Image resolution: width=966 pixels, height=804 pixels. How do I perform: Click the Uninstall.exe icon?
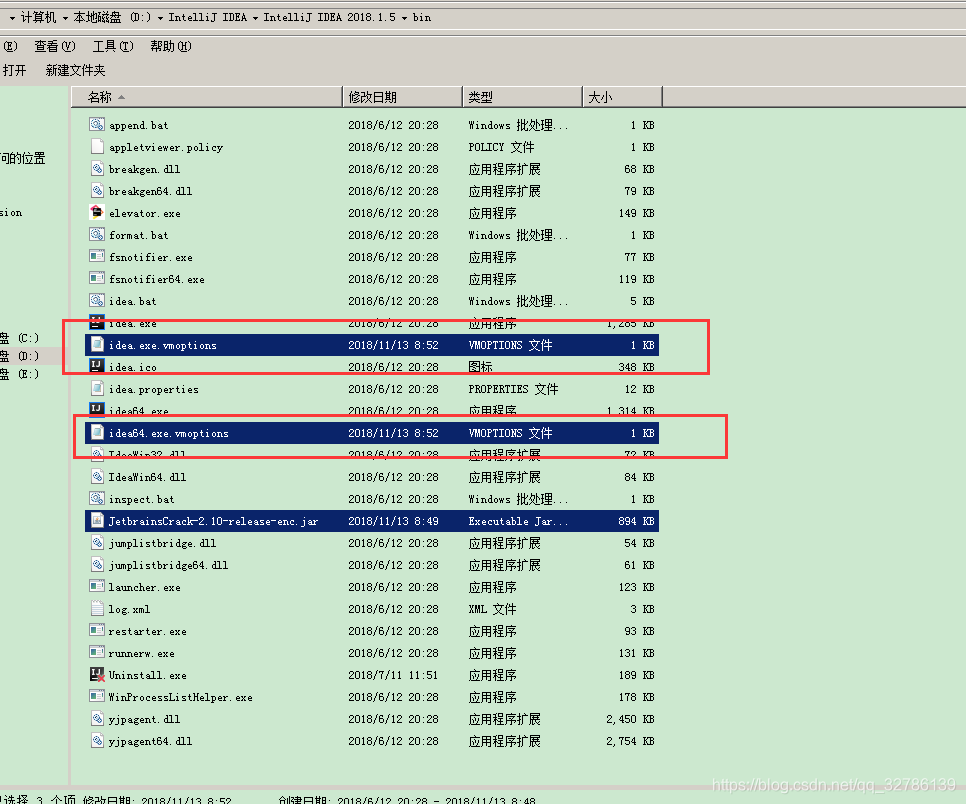(97, 675)
